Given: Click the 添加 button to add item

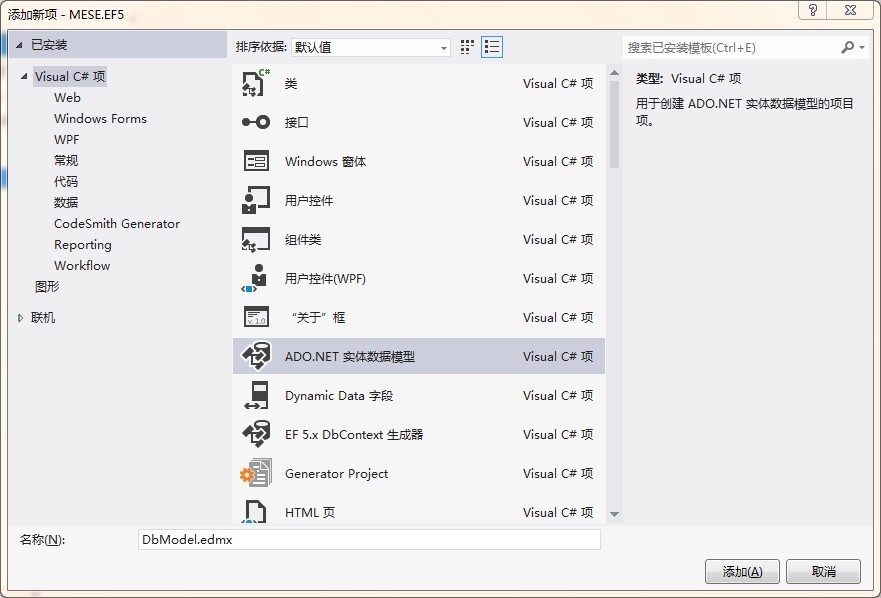Looking at the screenshot, I should point(741,571).
